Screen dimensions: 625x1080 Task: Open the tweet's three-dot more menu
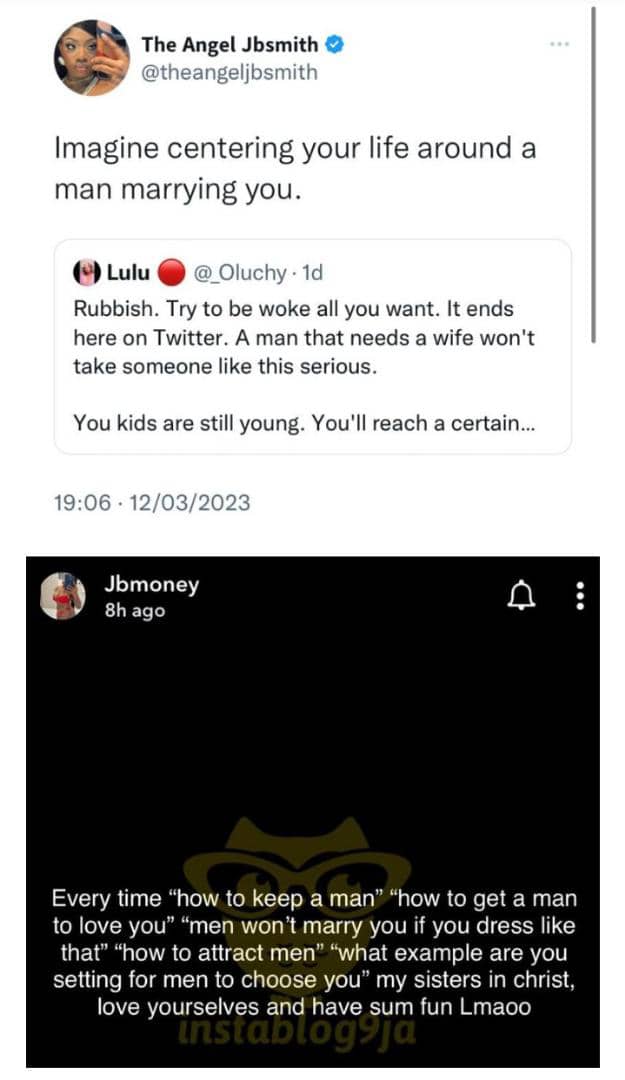point(560,44)
